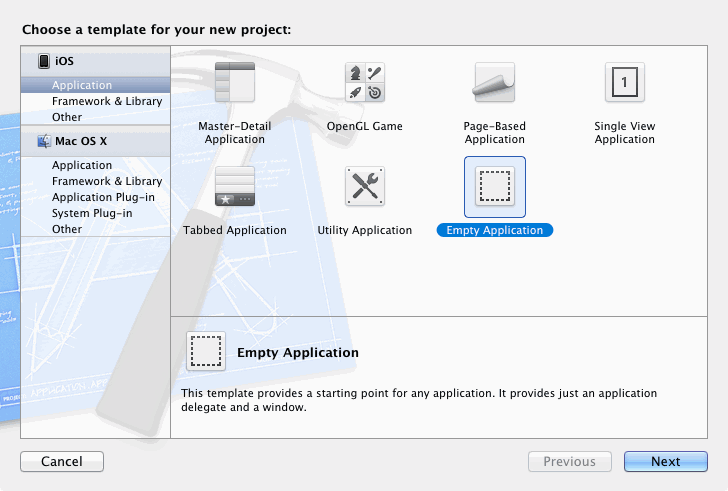Screen dimensions: 728x491
Task: Select Other under the iOS section
Action: point(67,118)
